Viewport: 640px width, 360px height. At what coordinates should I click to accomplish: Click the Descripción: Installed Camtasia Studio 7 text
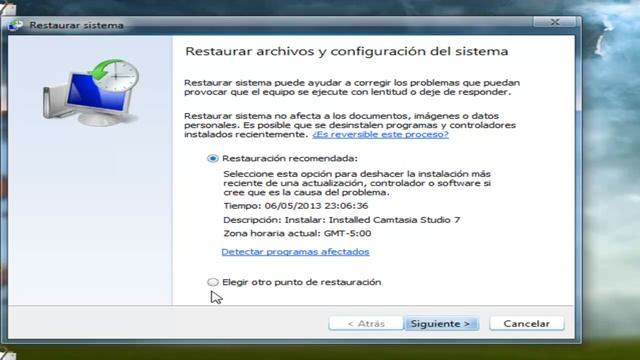[342, 220]
